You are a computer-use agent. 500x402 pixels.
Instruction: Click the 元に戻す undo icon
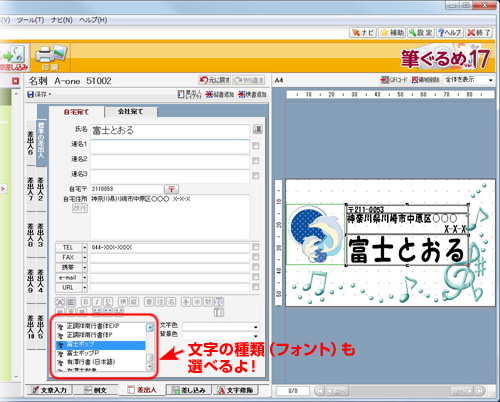click(x=215, y=80)
